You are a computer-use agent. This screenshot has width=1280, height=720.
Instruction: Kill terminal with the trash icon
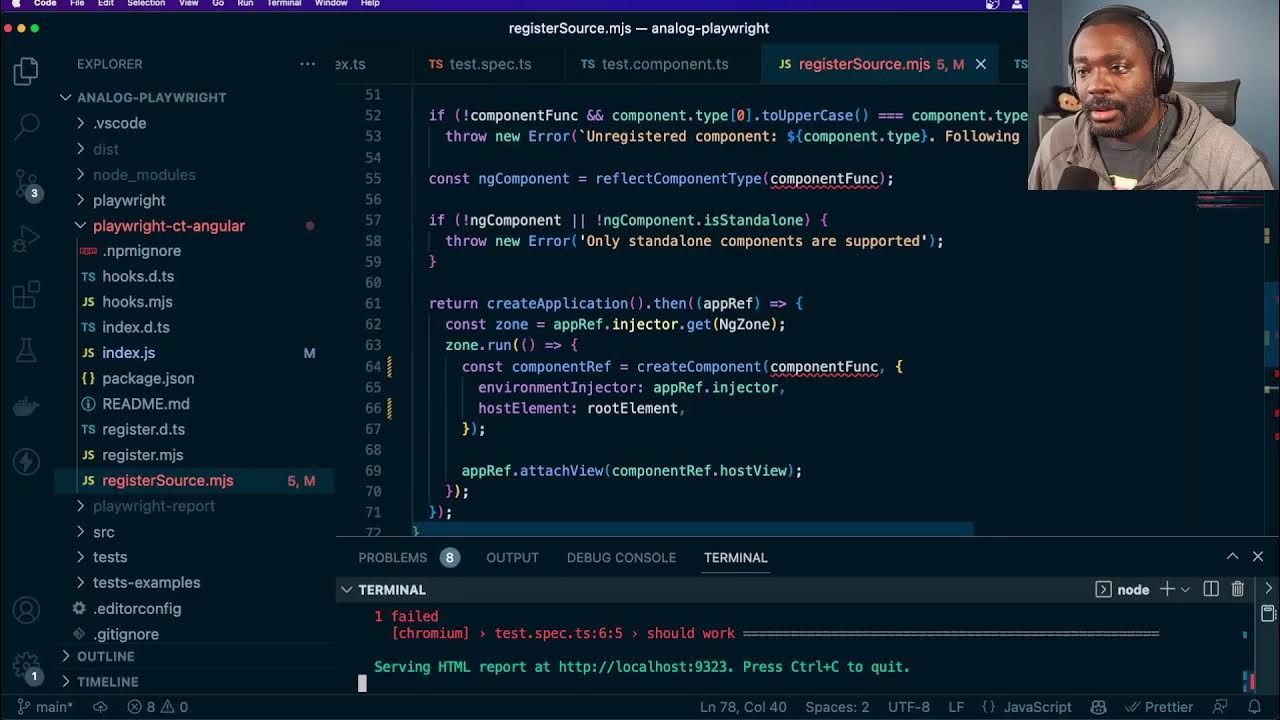[1238, 589]
